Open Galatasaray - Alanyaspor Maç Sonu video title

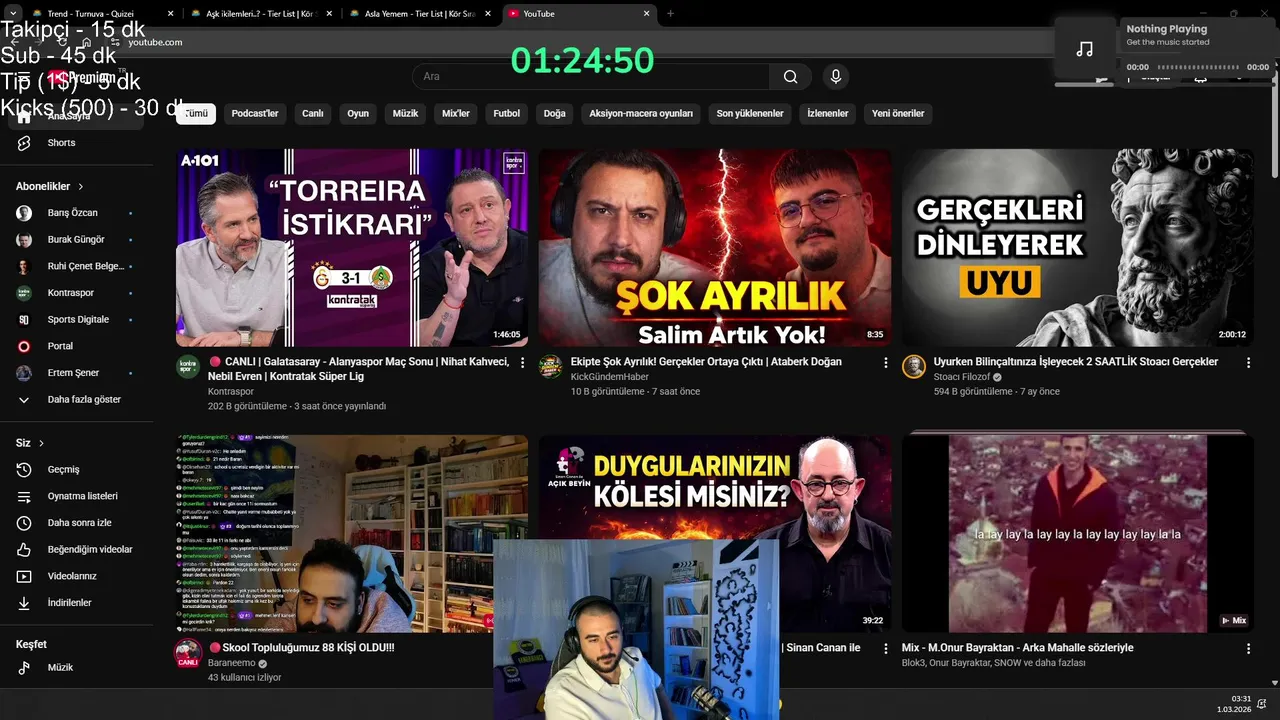click(359, 369)
